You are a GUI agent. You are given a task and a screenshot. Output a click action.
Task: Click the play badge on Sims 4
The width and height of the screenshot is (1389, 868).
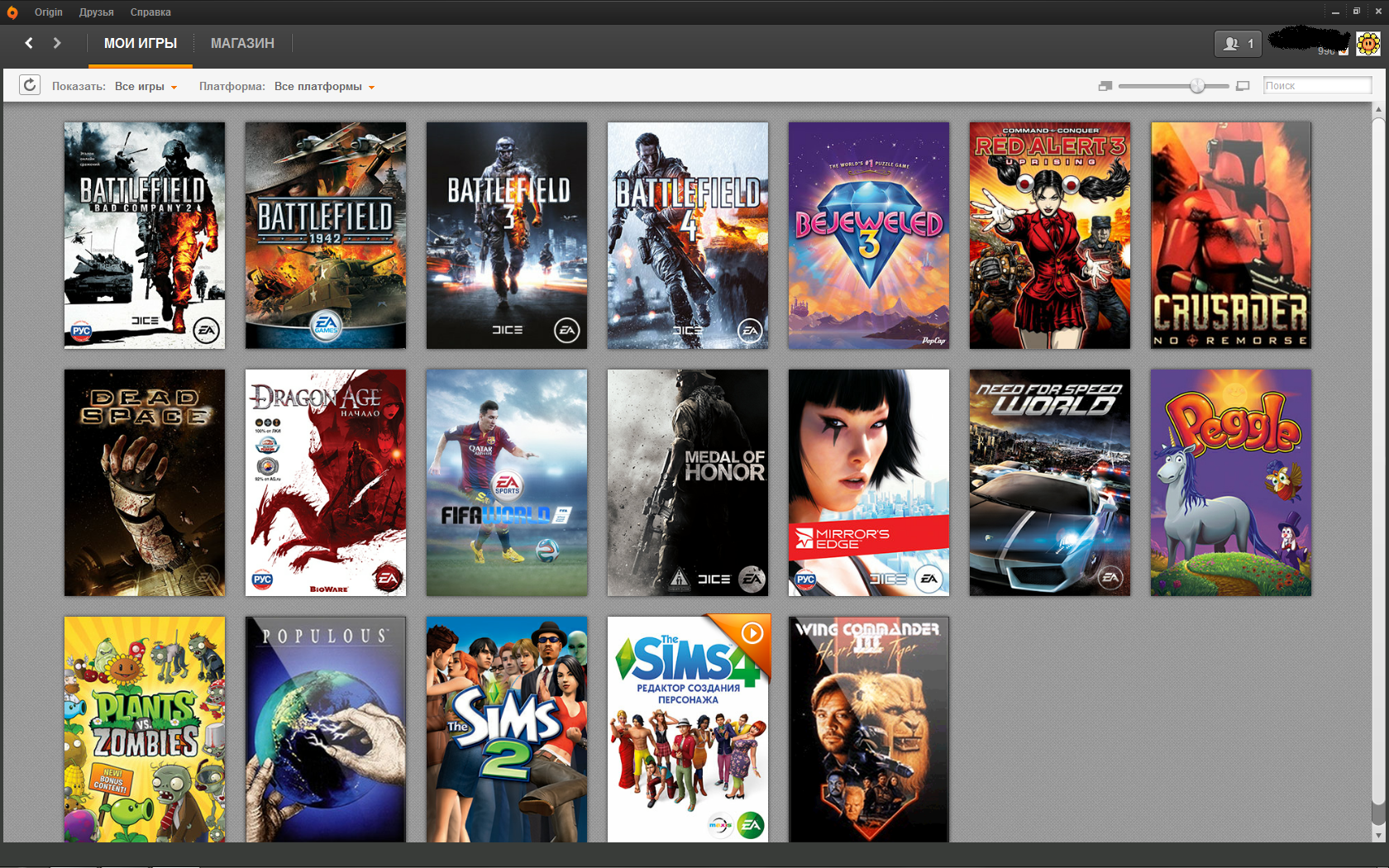(752, 633)
